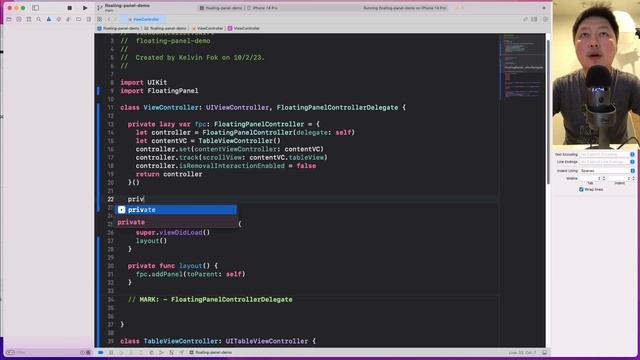Viewport: 640px width, 360px height.
Task: Click the fpc.addPanel(toParent: self) line
Action: click(x=191, y=274)
